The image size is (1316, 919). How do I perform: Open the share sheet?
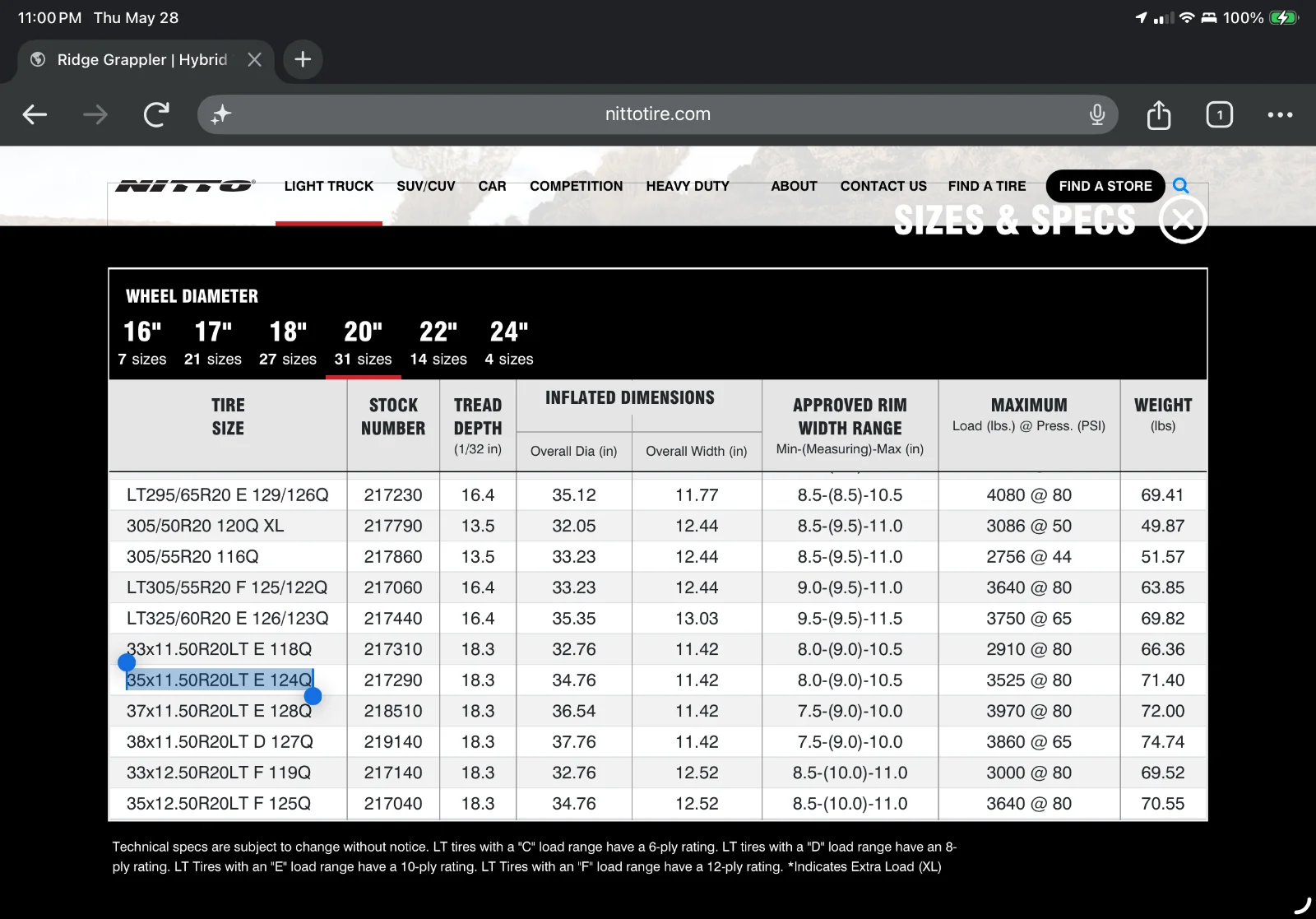tap(1159, 114)
